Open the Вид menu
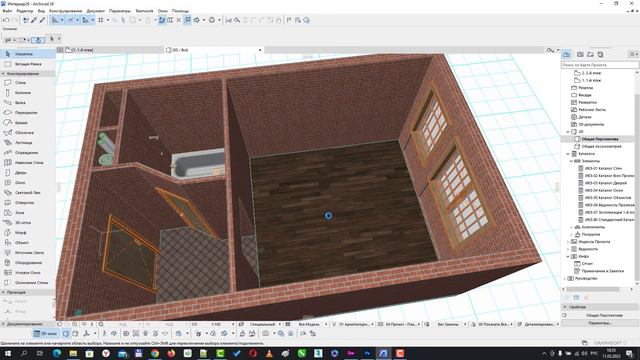 click(x=41, y=11)
